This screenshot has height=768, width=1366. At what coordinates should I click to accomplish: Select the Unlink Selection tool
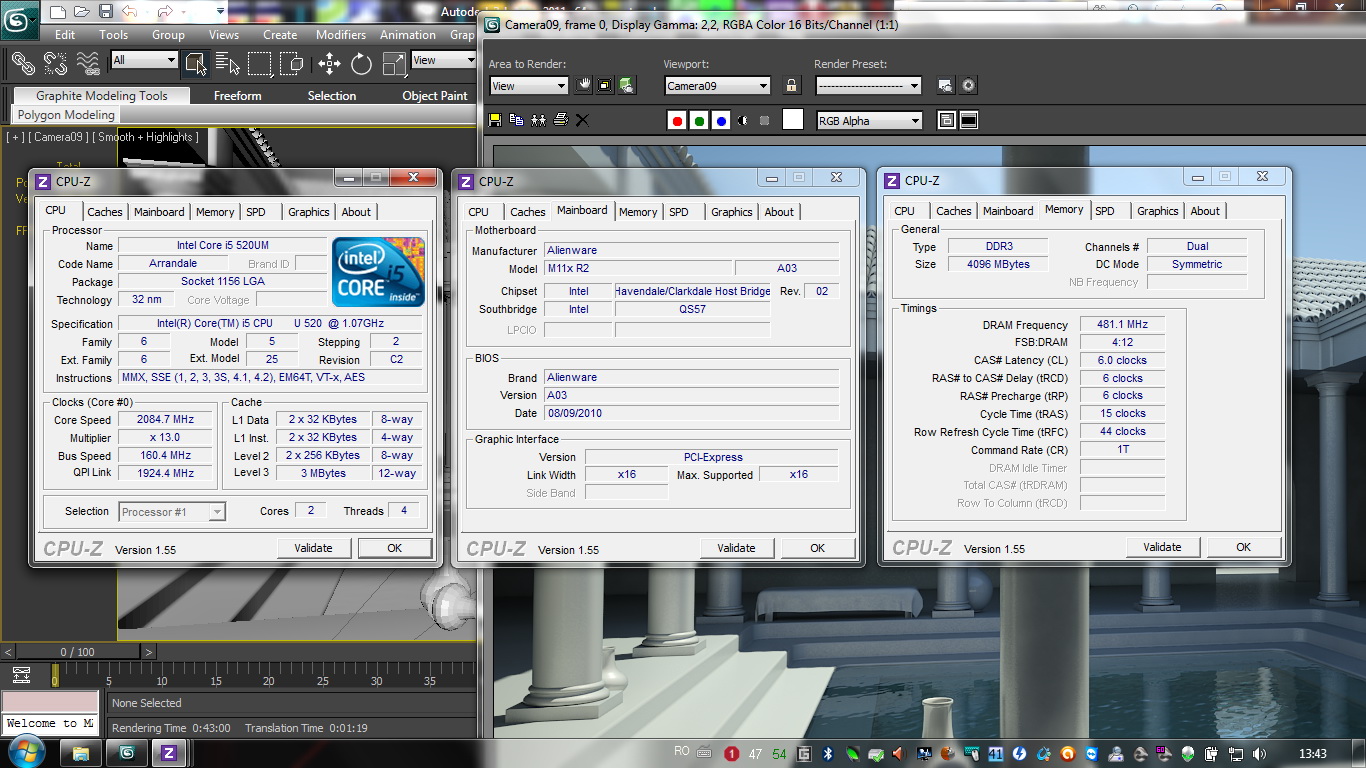pos(56,63)
